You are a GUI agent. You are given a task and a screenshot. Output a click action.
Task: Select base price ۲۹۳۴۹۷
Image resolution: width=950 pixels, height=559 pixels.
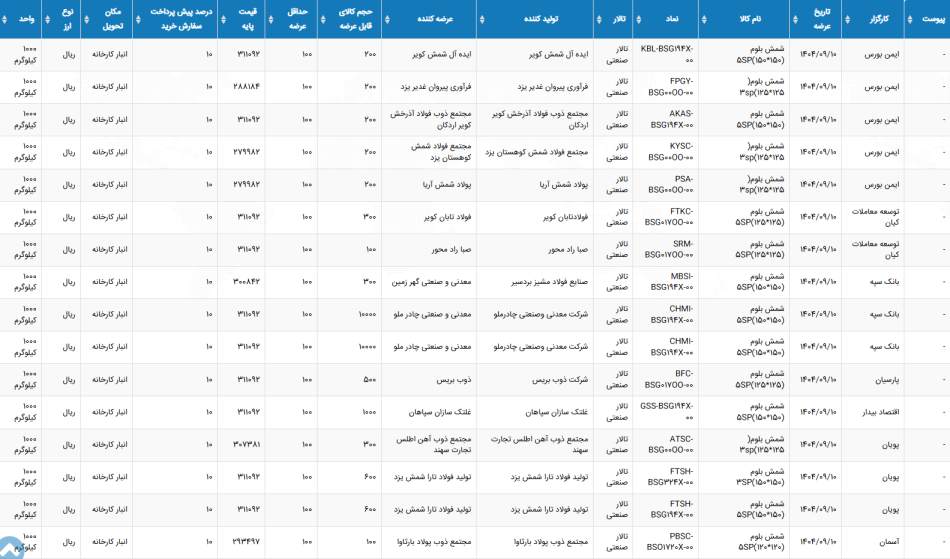coord(247,542)
